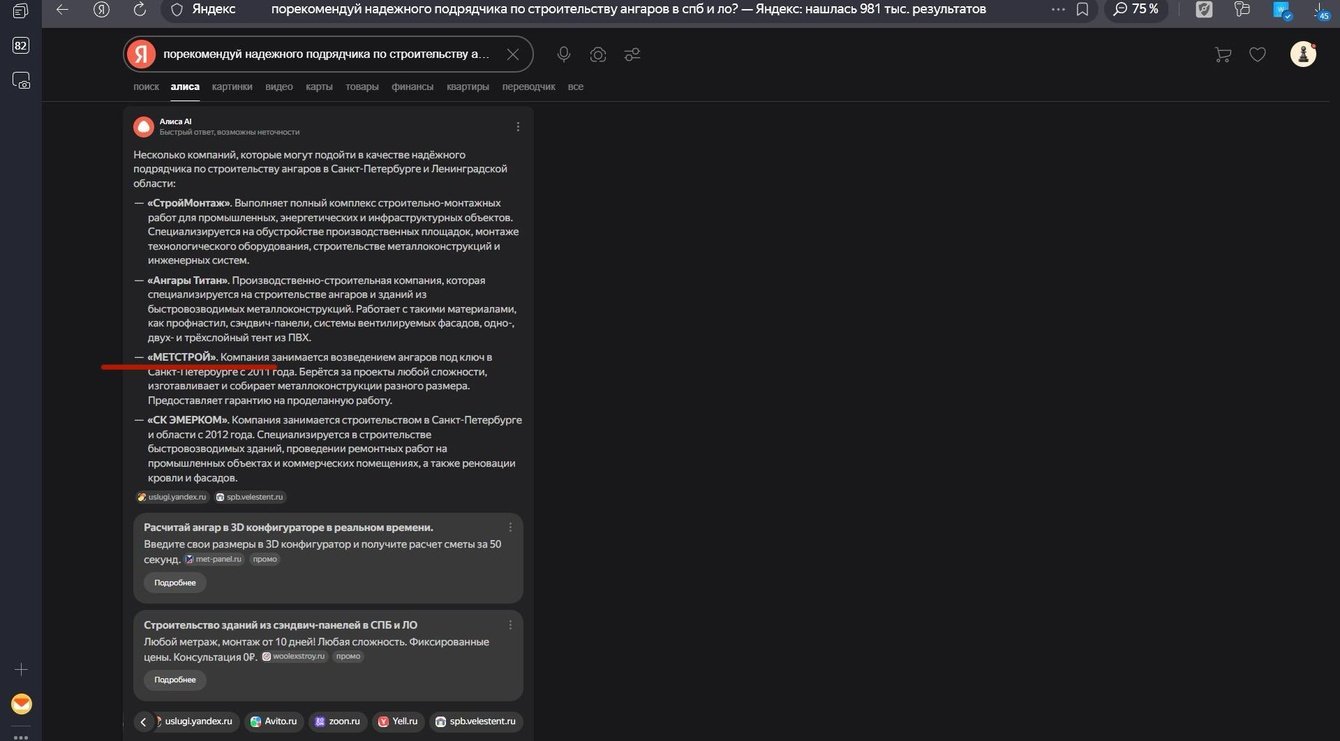Open the Alisa AI answer three-dot menu
Image resolution: width=1340 pixels, height=741 pixels.
pyautogui.click(x=518, y=127)
